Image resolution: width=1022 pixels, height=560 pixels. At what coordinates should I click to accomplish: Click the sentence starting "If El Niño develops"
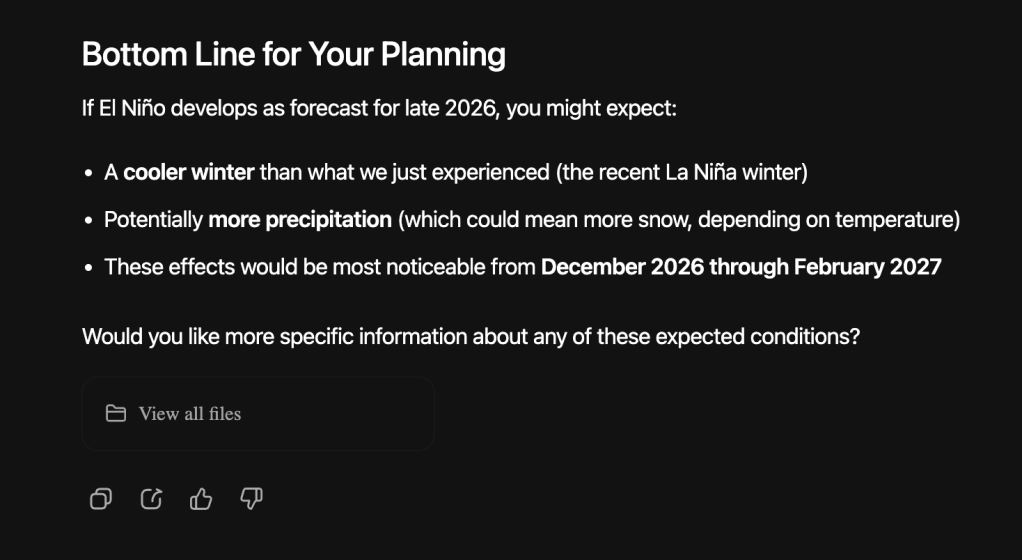(379, 107)
